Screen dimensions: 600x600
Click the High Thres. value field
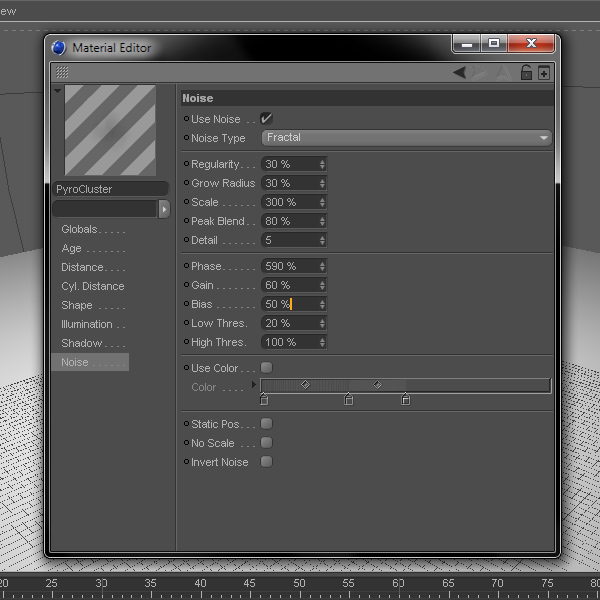click(x=294, y=342)
